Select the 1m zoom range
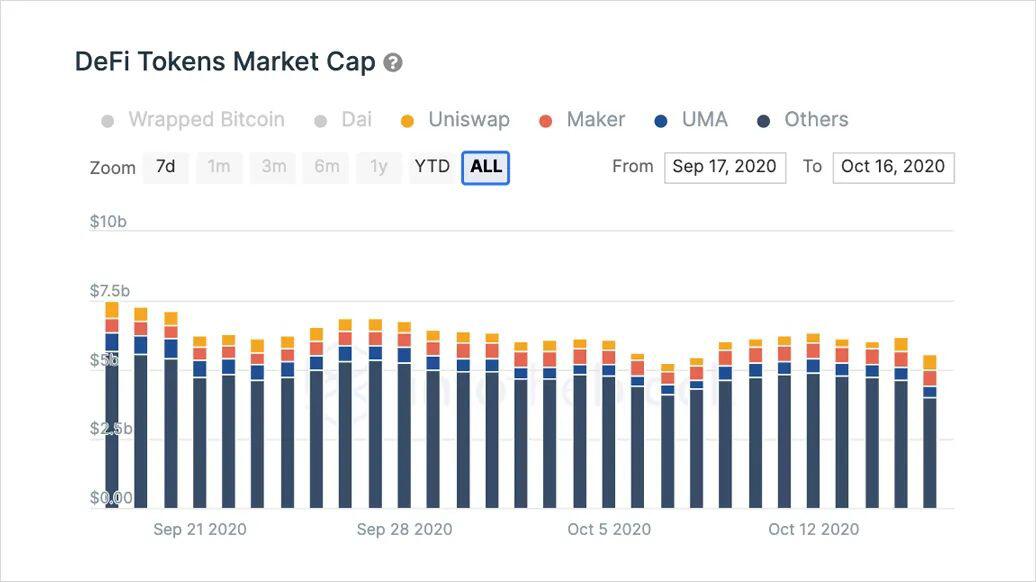Screen dimensions: 1036x582 click(219, 167)
